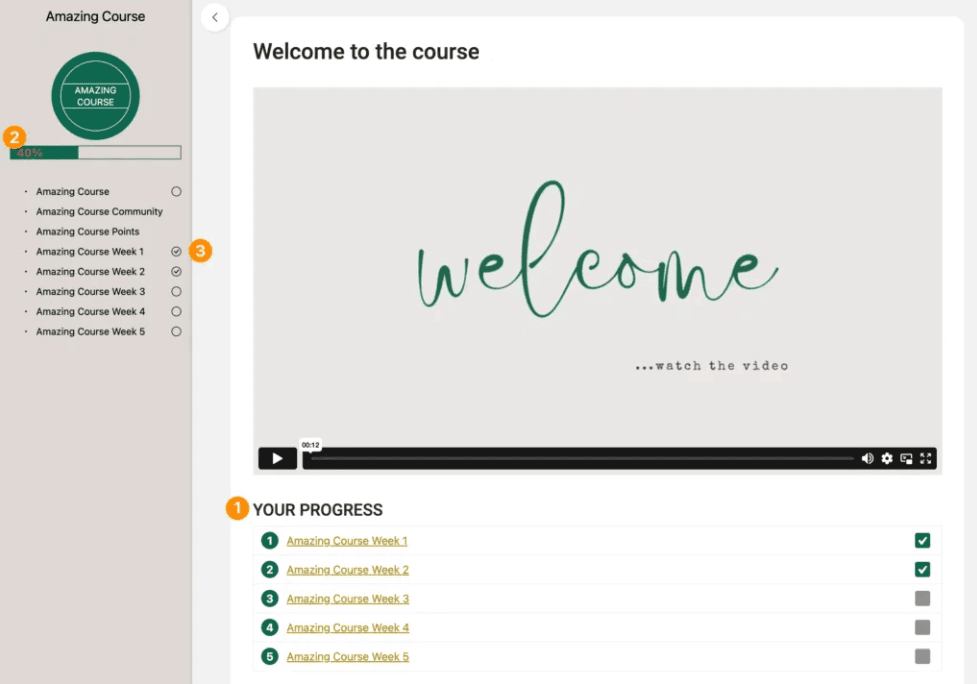Collapse the sidebar with the back chevron
977x684 pixels.
[215, 17]
